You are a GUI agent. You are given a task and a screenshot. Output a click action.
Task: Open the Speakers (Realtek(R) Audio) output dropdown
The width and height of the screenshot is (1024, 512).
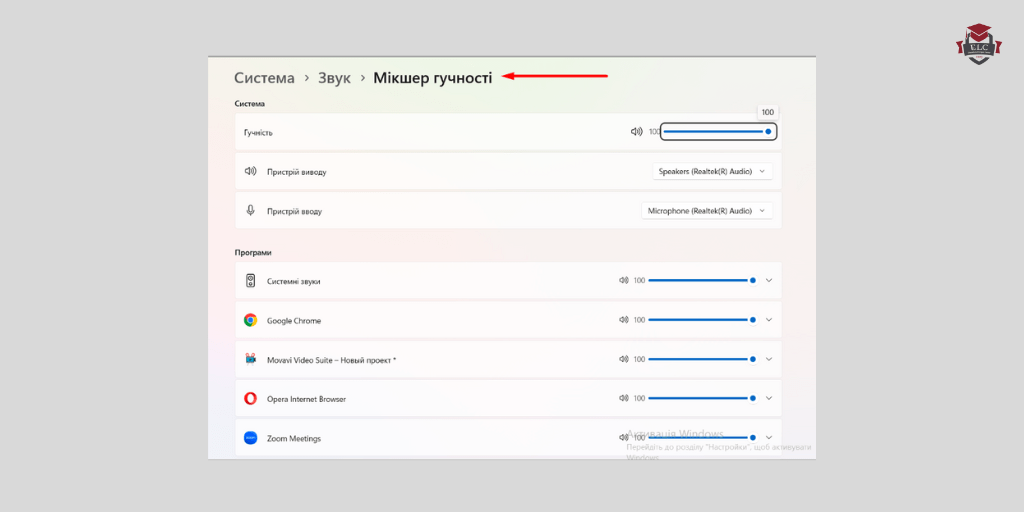click(x=712, y=171)
